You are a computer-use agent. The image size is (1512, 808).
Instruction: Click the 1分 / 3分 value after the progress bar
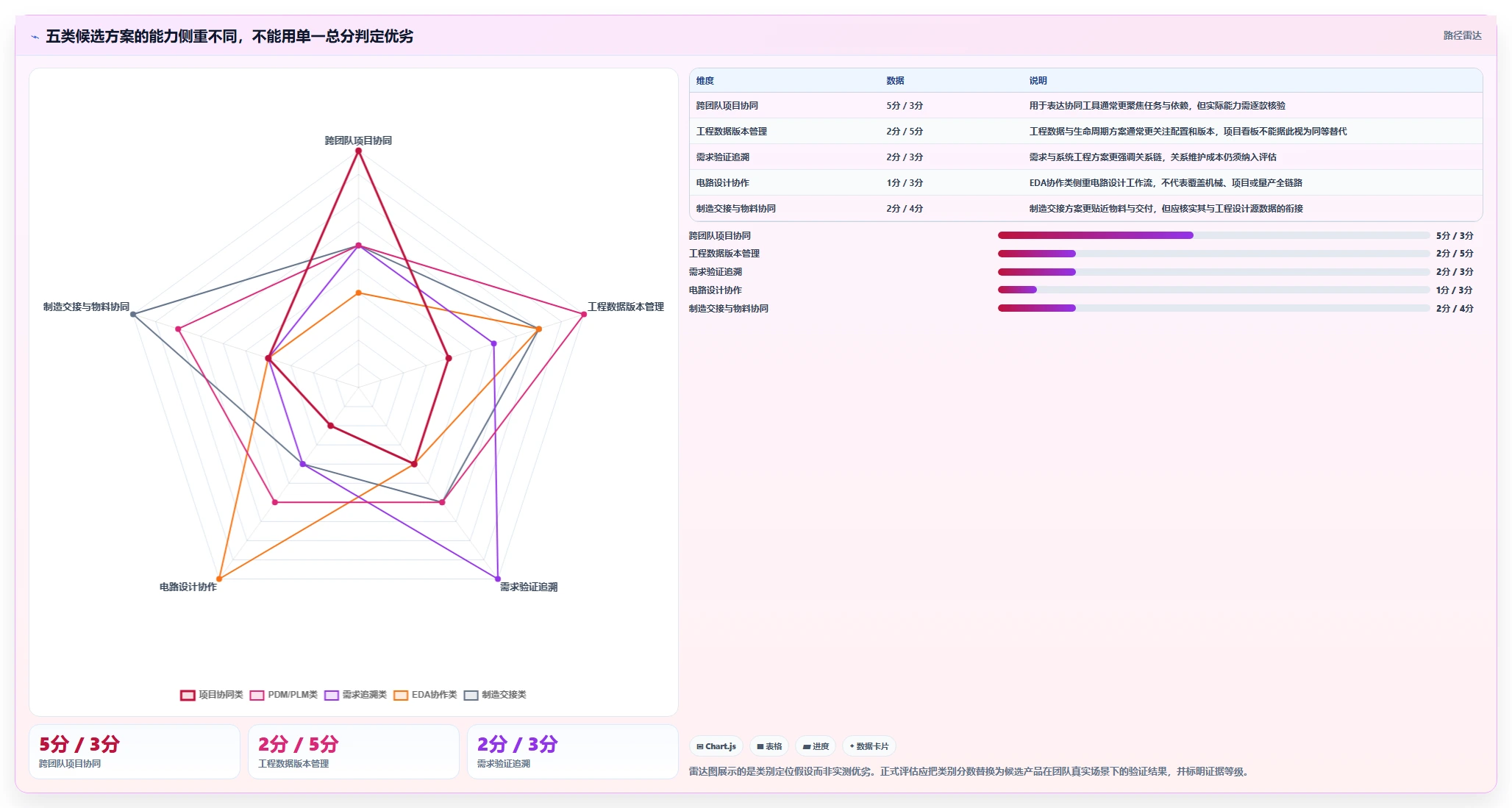[1455, 290]
